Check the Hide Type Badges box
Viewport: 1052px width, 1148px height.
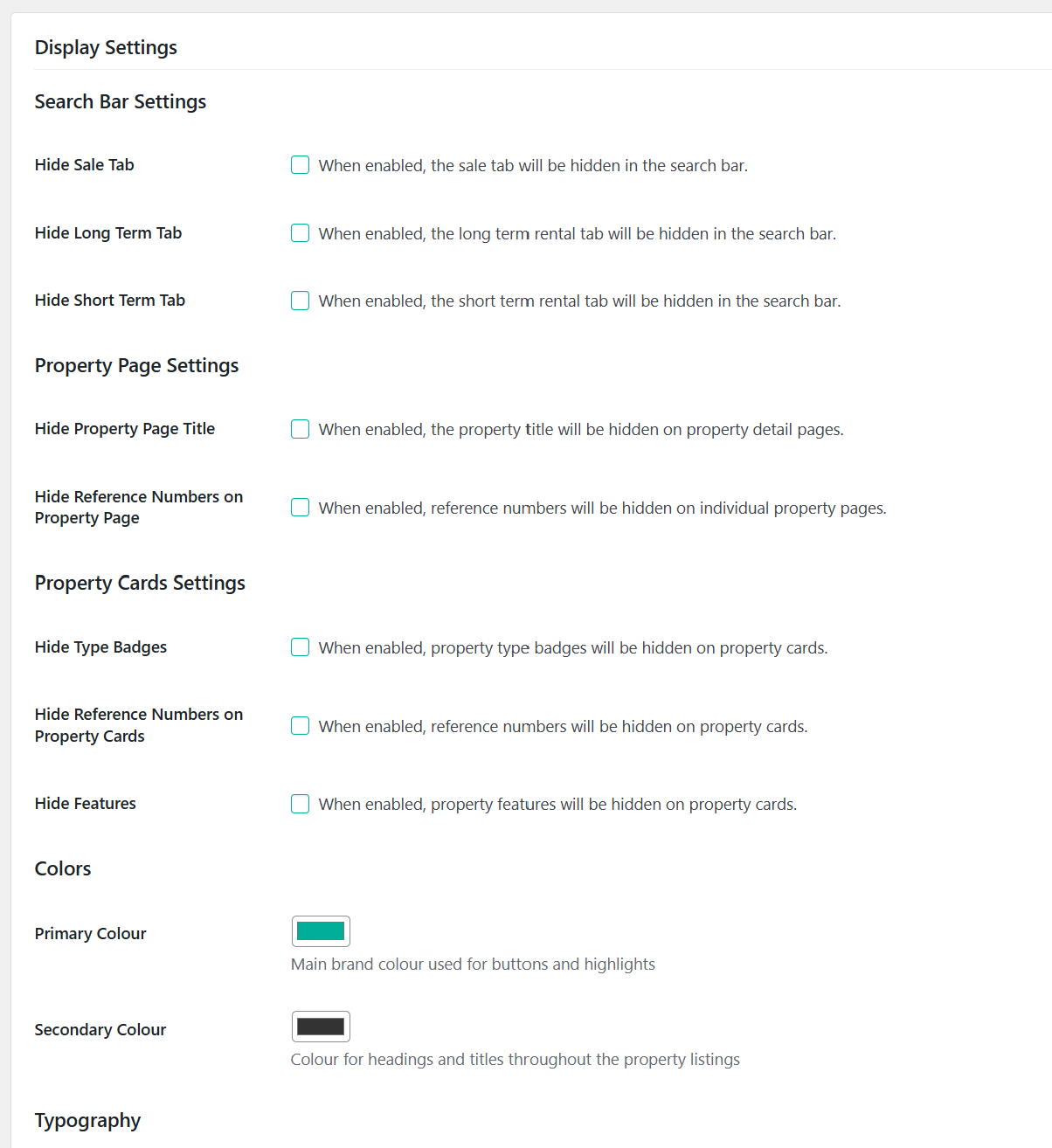pos(300,647)
